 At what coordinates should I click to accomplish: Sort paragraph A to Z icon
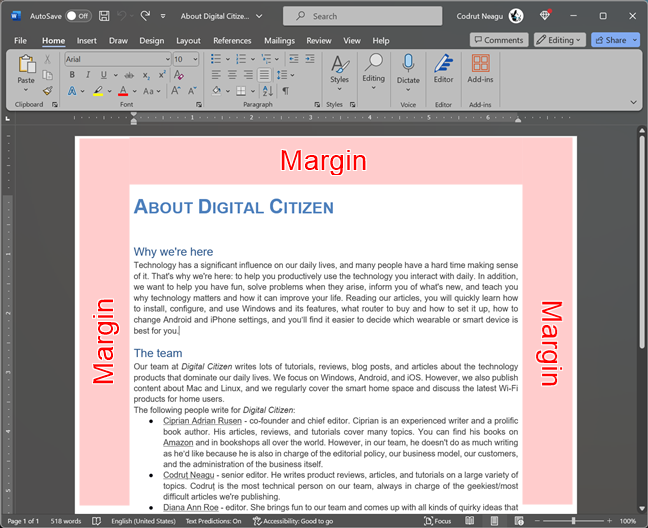267,90
